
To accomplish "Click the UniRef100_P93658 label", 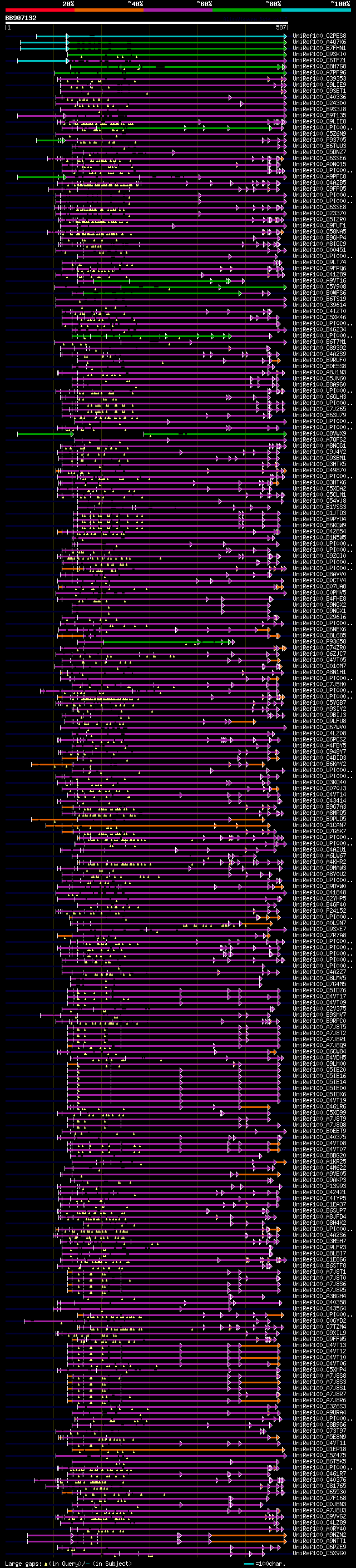I will pyautogui.click(x=319, y=641).
